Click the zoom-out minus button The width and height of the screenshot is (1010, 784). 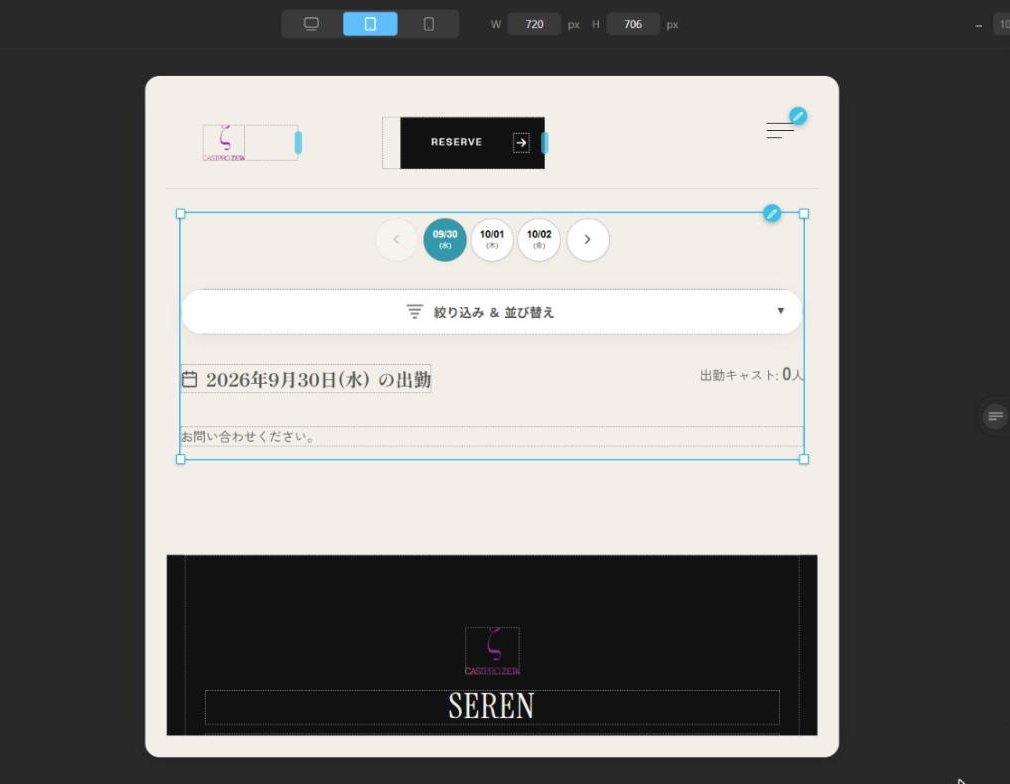click(978, 25)
